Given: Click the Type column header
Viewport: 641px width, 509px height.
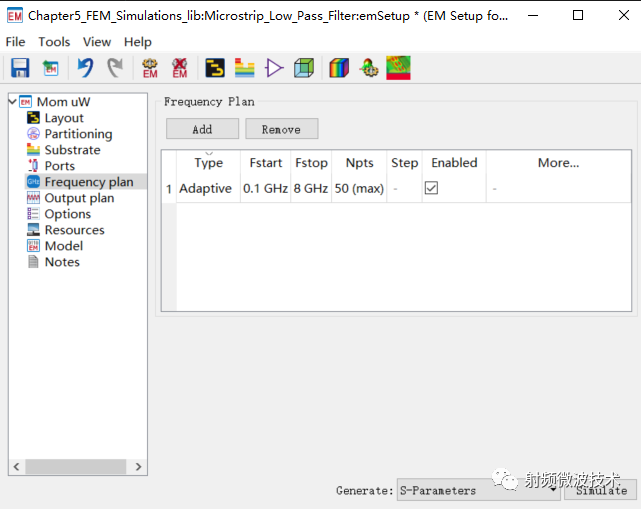Looking at the screenshot, I should click(208, 163).
